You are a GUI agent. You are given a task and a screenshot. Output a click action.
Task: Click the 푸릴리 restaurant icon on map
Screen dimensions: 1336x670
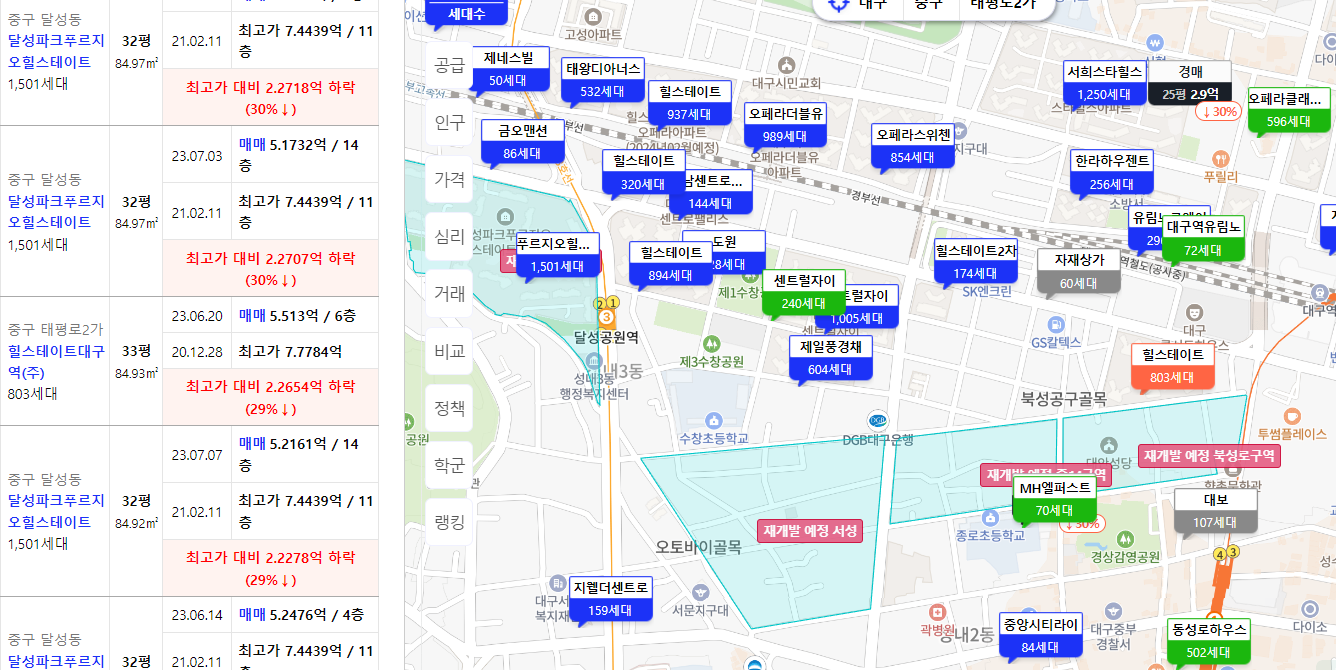tap(1220, 158)
